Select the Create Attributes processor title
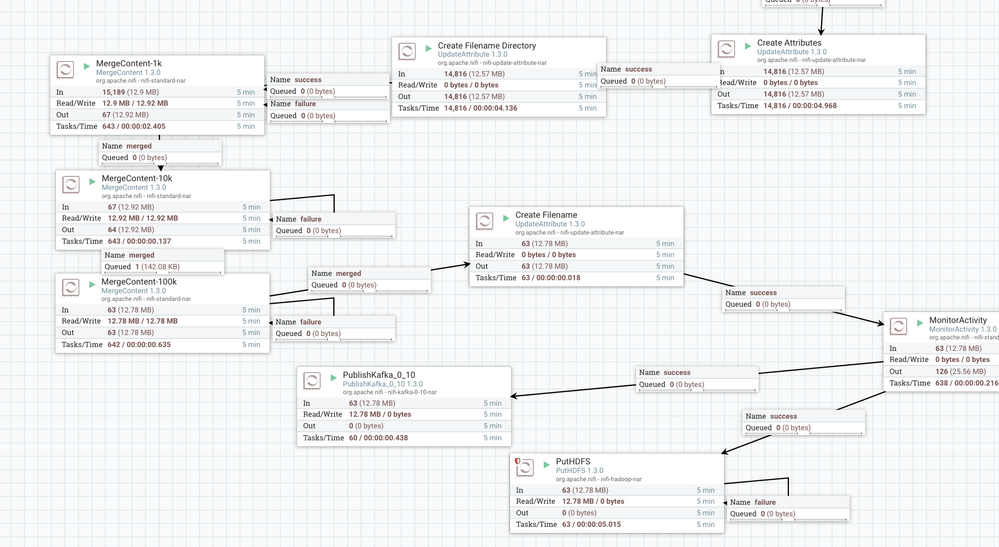 pyautogui.click(x=789, y=43)
